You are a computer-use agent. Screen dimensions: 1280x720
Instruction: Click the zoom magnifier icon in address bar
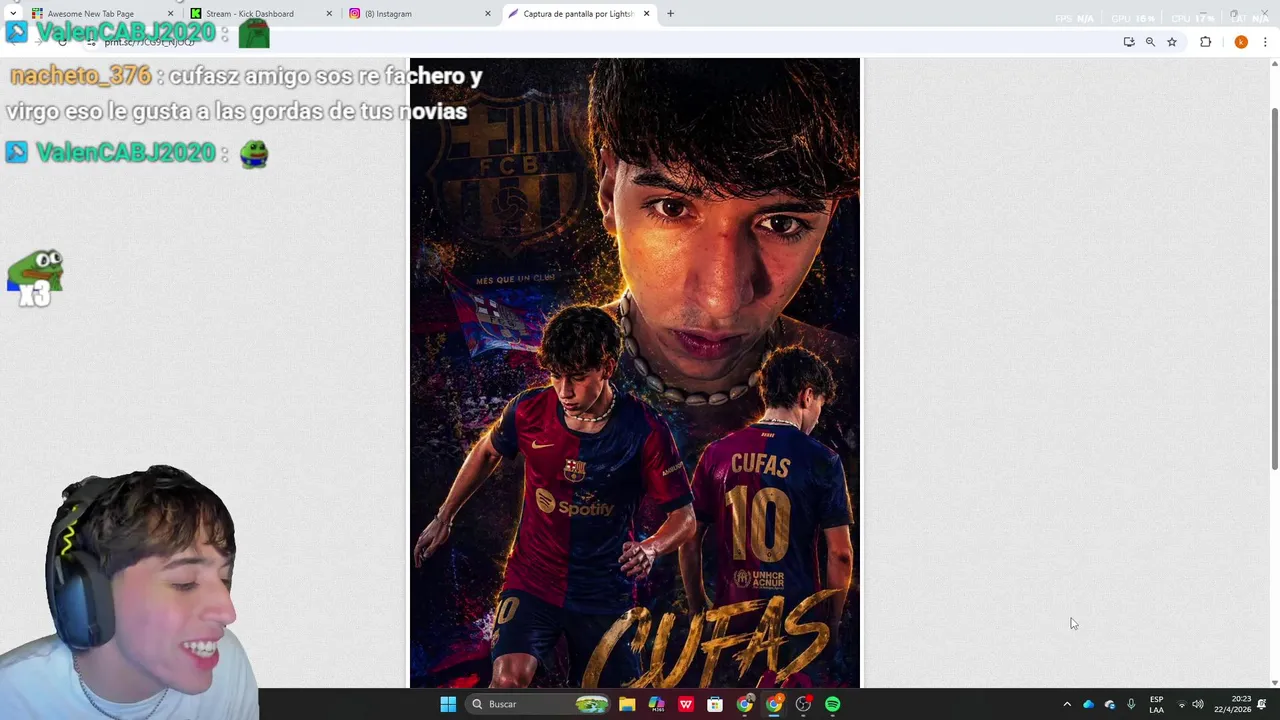1150,42
